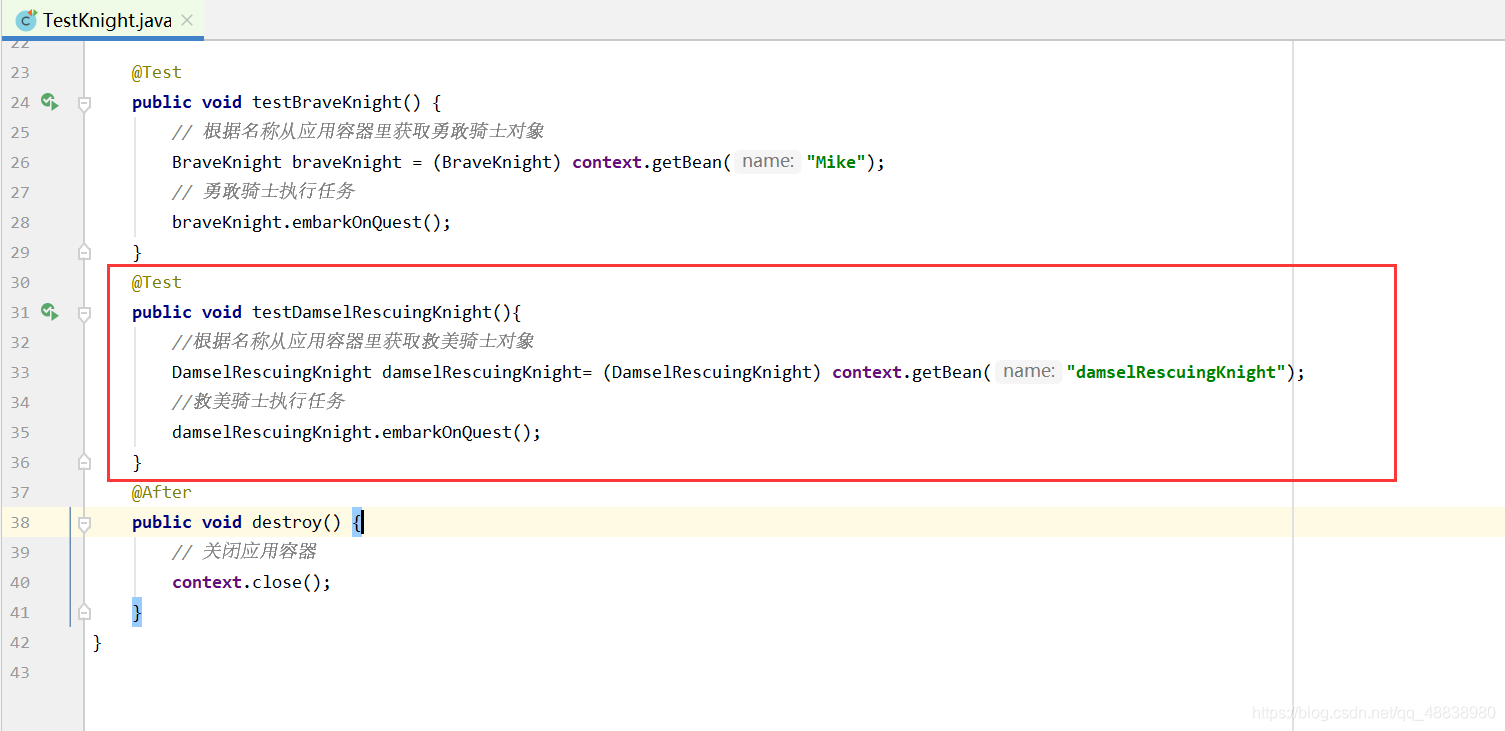The height and width of the screenshot is (731, 1505).
Task: Click the (DamselRescuingKnight) cast on line 33
Action: click(712, 372)
